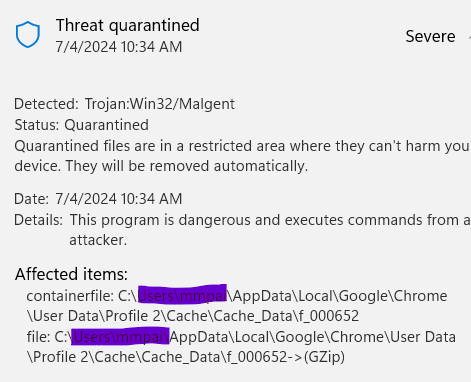The height and width of the screenshot is (382, 471).
Task: Click the Severe severity label
Action: 430,36
